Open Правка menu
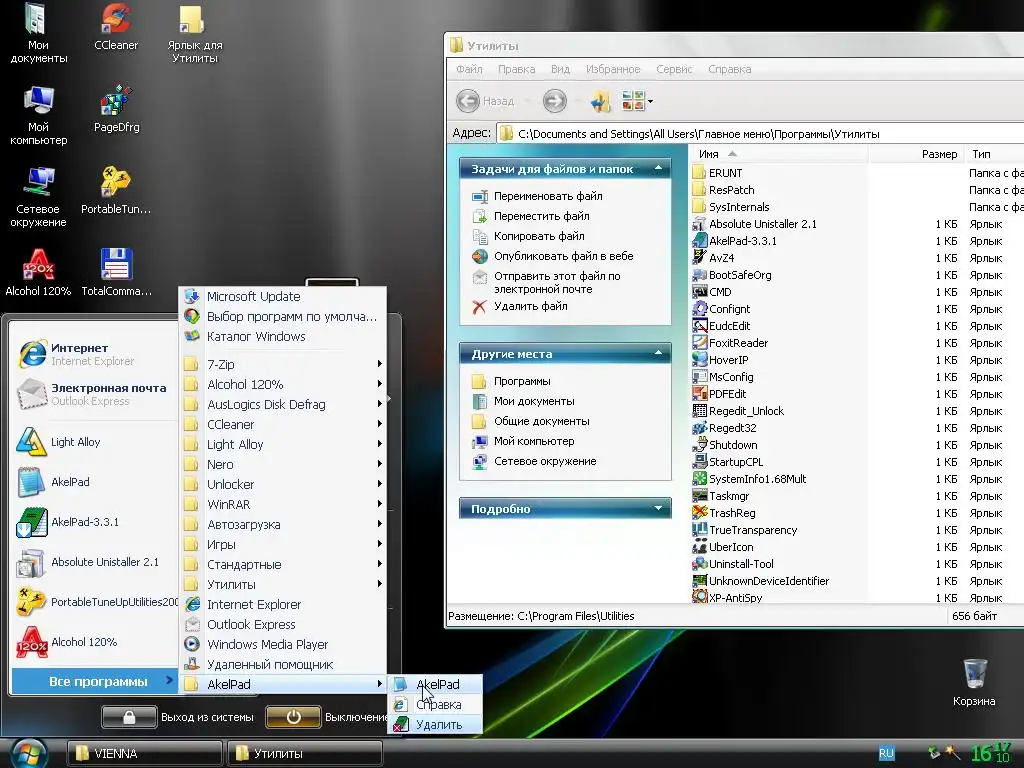1024x768 pixels. point(516,69)
